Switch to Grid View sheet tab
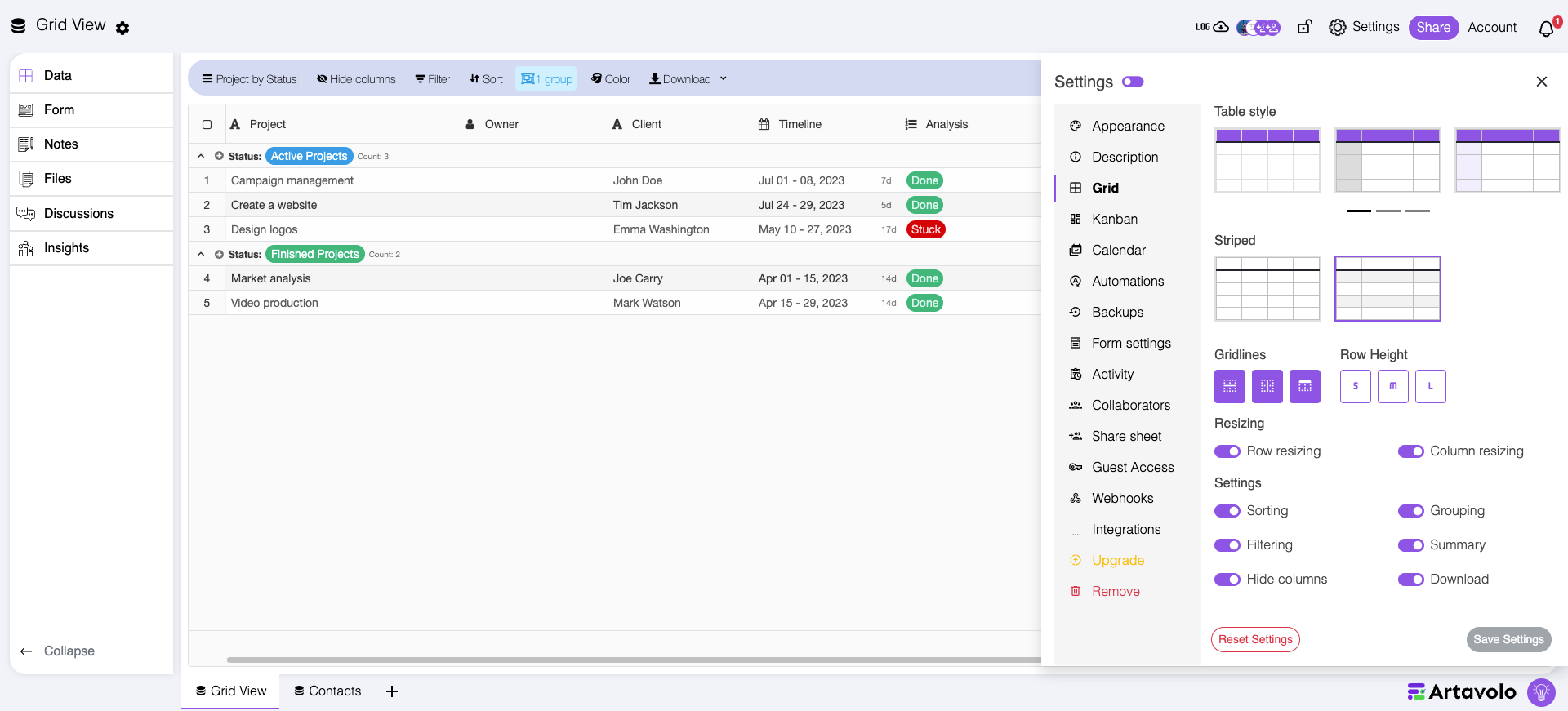The image size is (1568, 711). tap(231, 691)
